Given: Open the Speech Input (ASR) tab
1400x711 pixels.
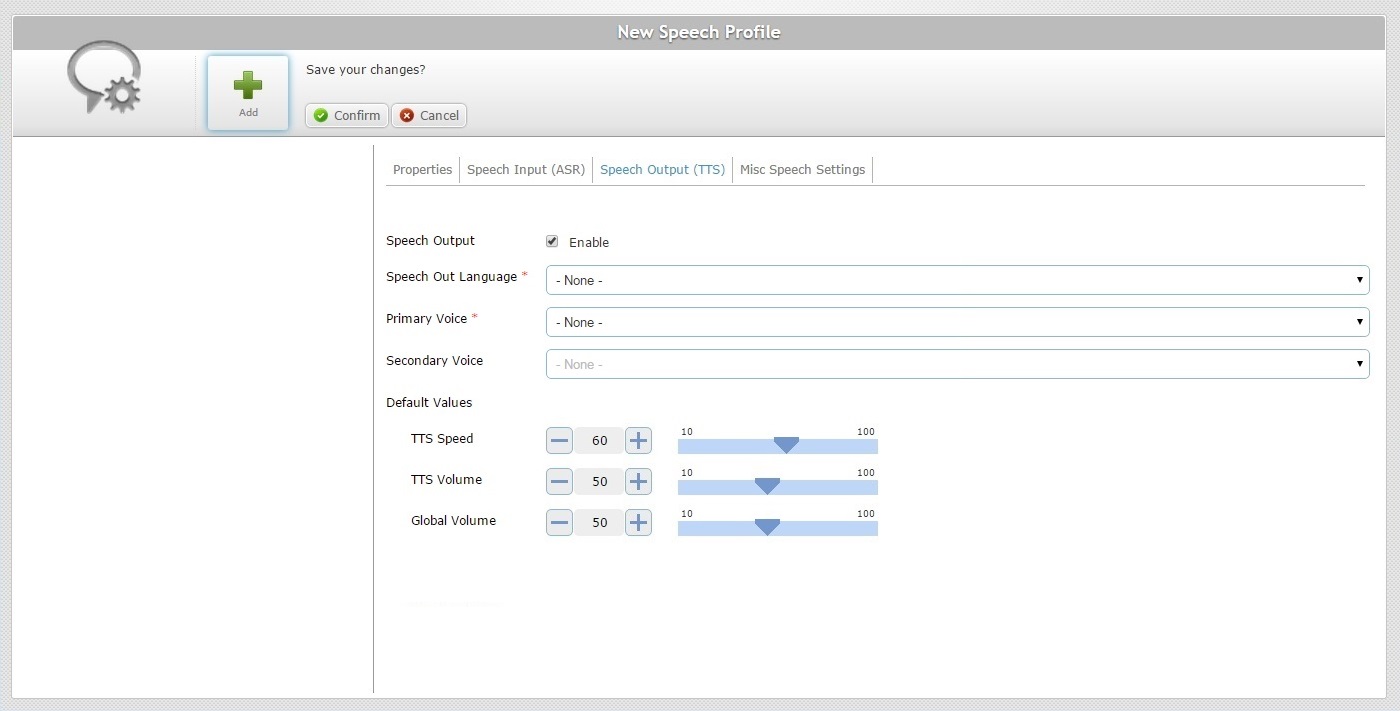Looking at the screenshot, I should [x=526, y=170].
